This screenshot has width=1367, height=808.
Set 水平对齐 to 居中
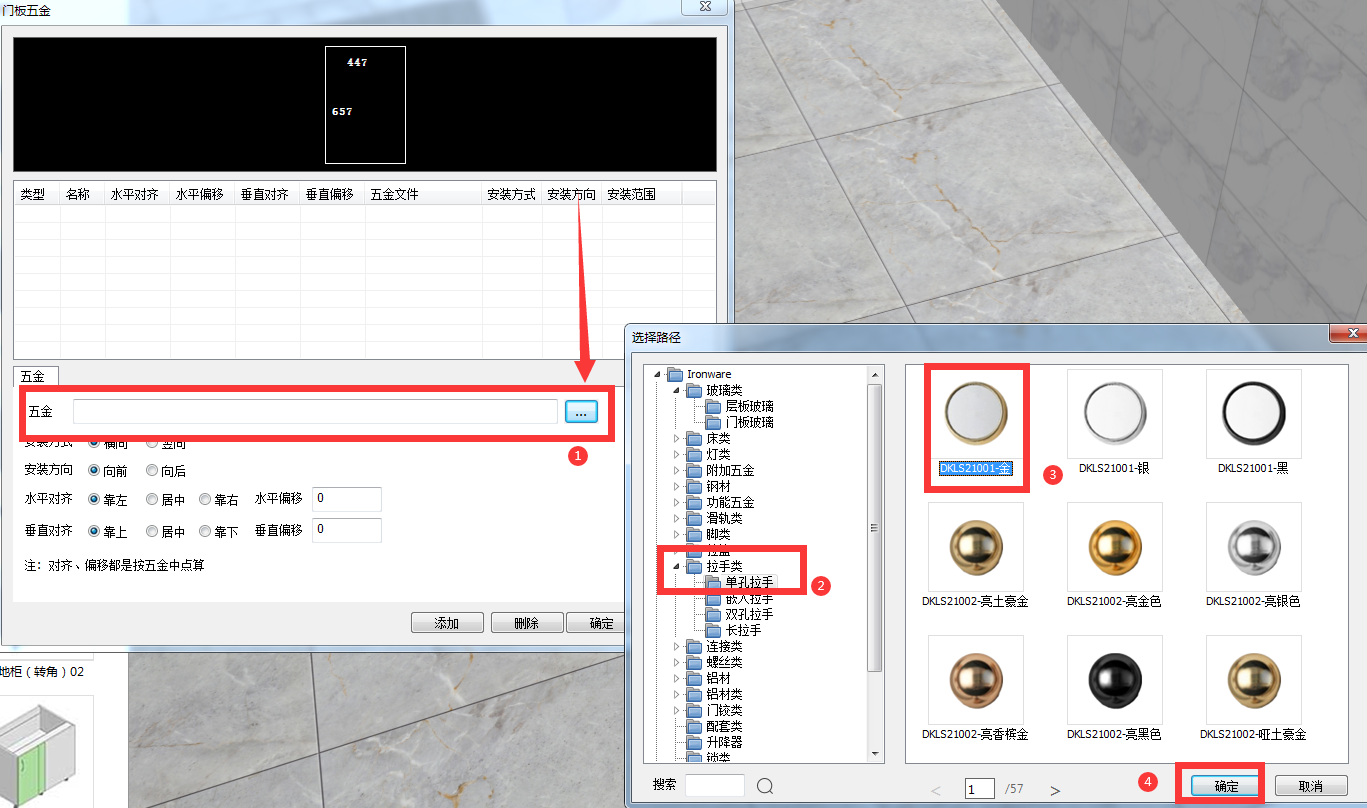tap(166, 499)
